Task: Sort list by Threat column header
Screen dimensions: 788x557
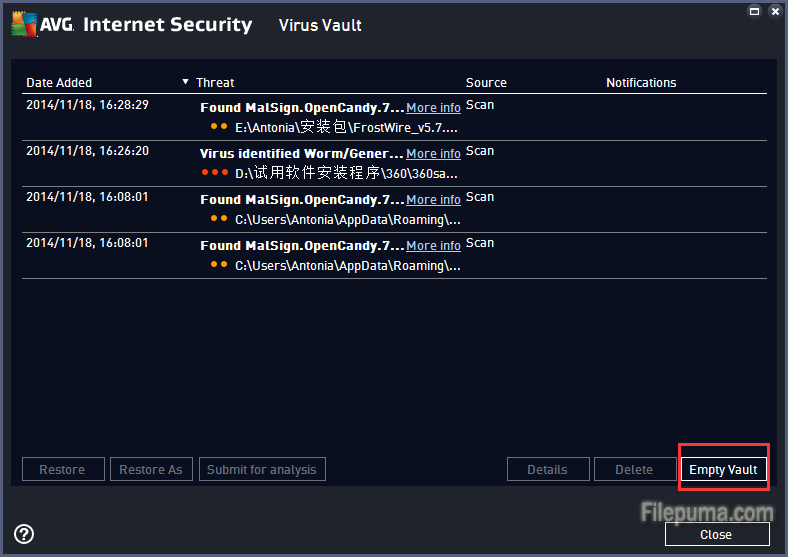Action: [215, 83]
